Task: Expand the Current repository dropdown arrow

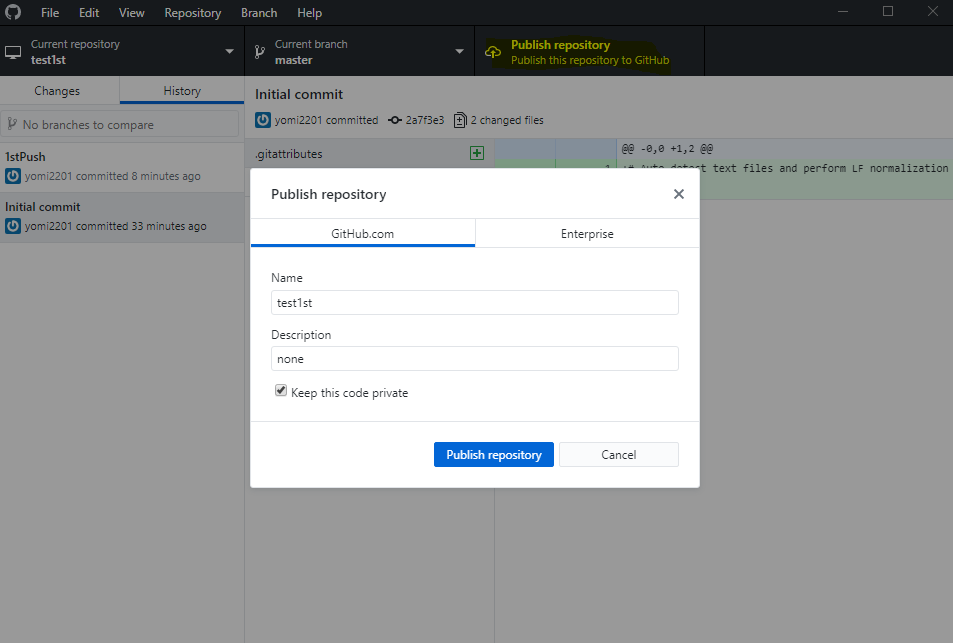Action: coord(230,52)
